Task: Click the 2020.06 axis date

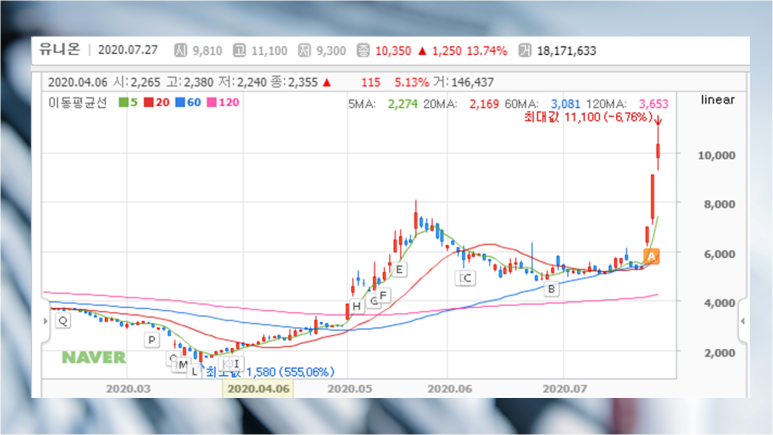Action: coord(450,389)
